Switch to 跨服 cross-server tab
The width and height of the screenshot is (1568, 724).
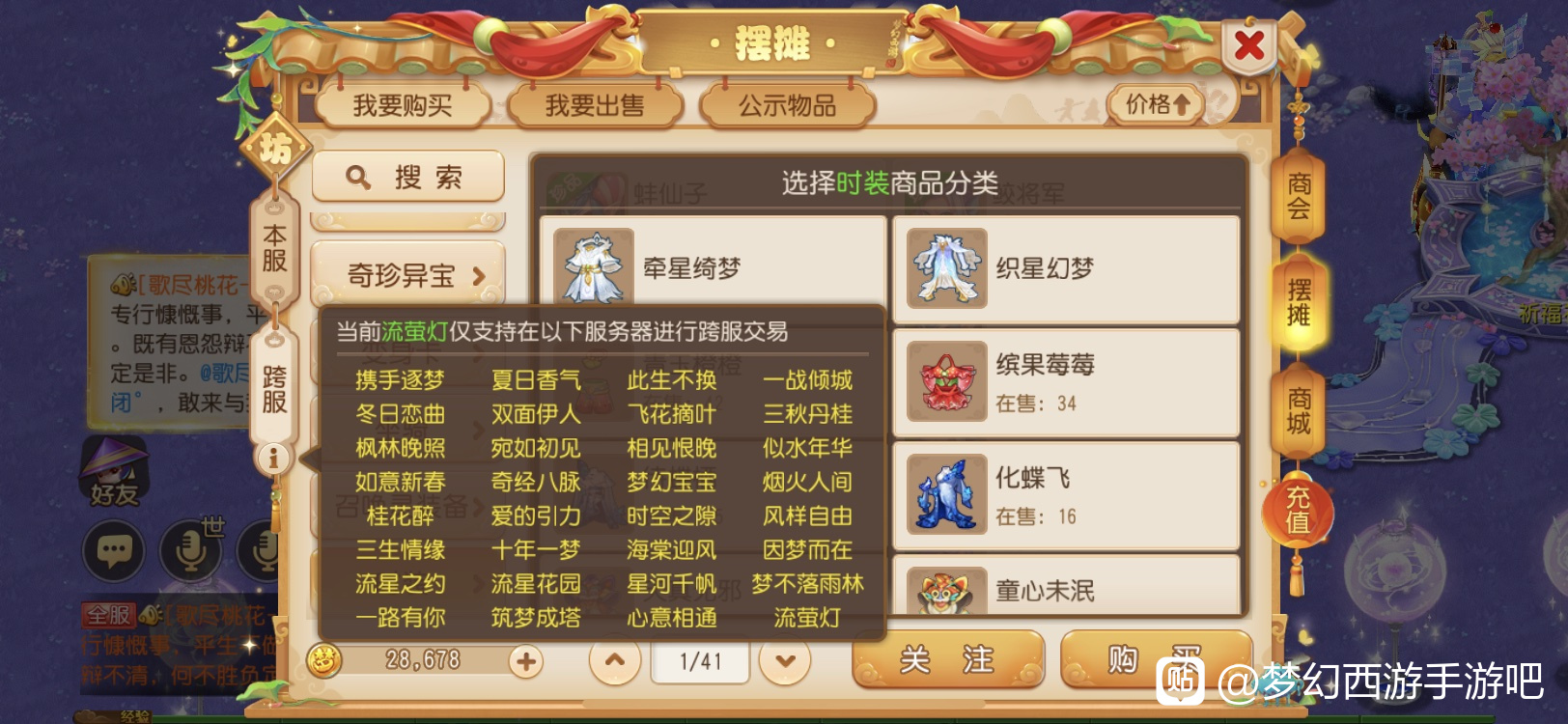pyautogui.click(x=275, y=389)
